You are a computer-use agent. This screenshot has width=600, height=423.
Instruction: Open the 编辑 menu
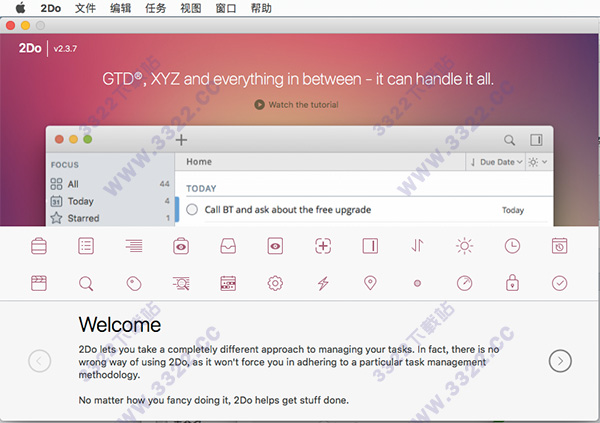point(121,8)
